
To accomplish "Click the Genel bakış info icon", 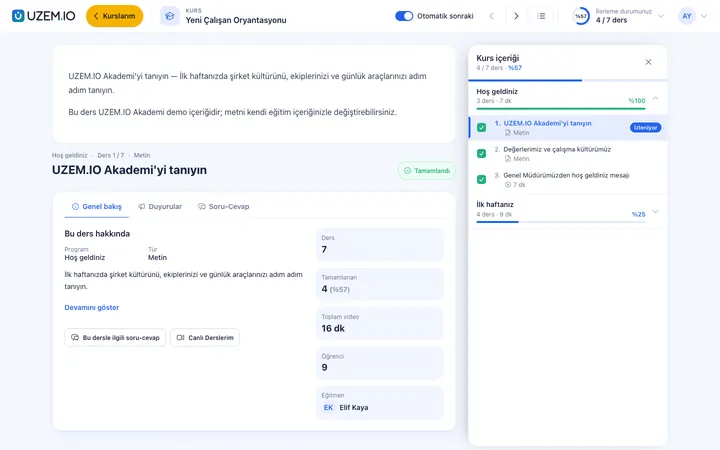I will click(x=75, y=207).
